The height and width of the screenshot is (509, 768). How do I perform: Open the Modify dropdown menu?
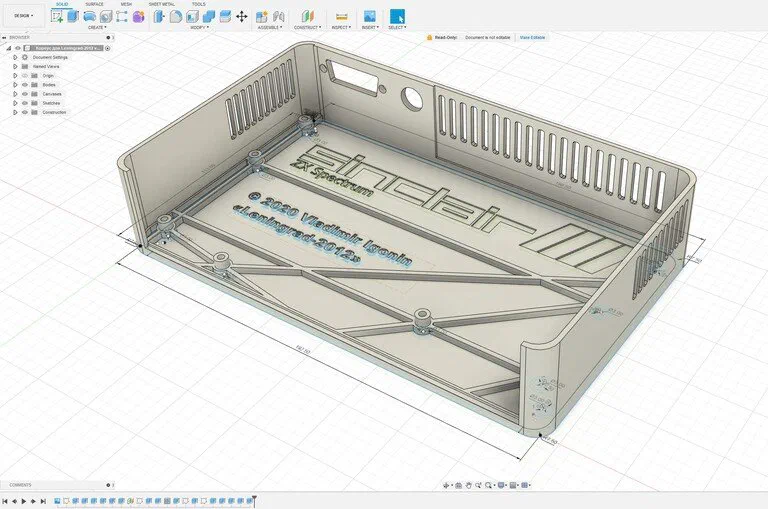point(199,27)
